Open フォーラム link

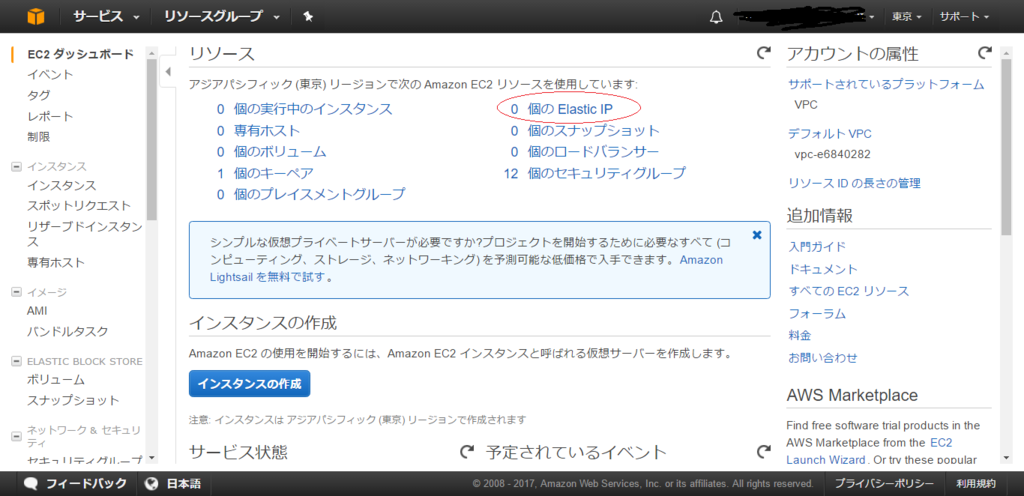[817, 313]
